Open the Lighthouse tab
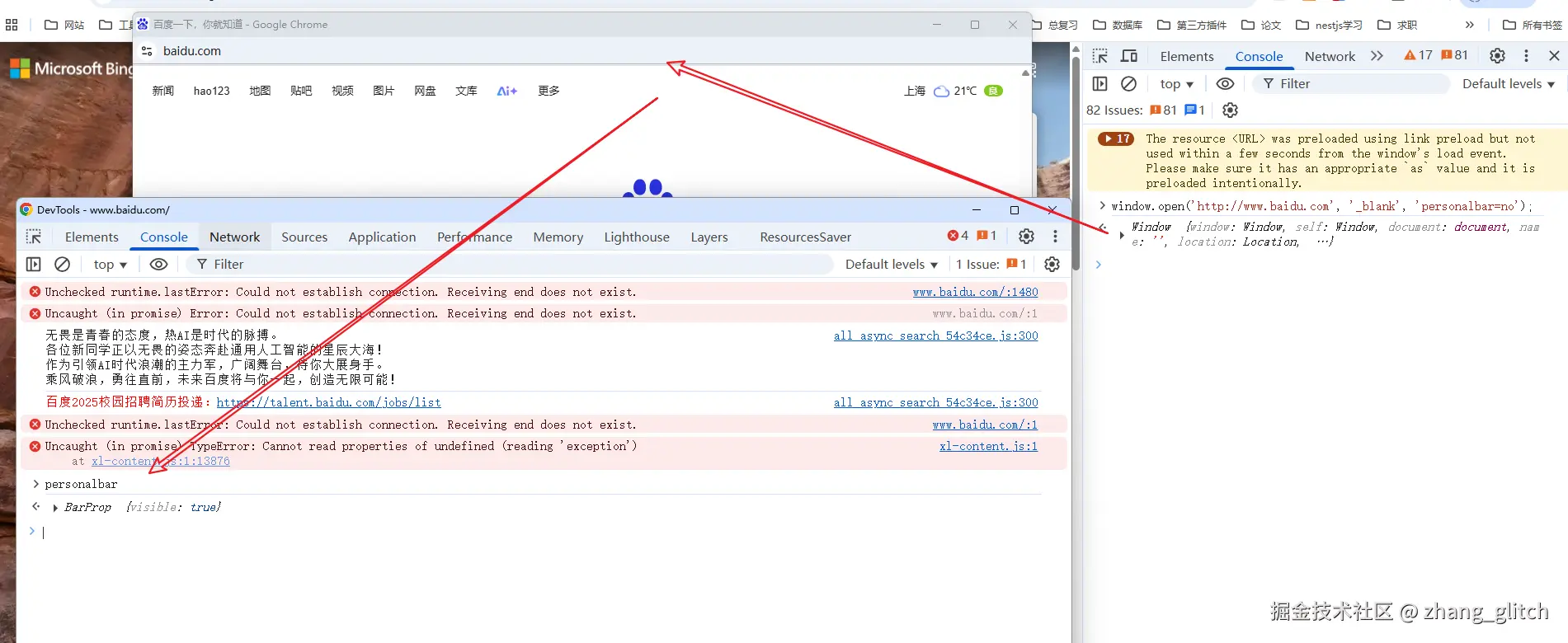Screen dimensions: 1568x643 (x=637, y=237)
